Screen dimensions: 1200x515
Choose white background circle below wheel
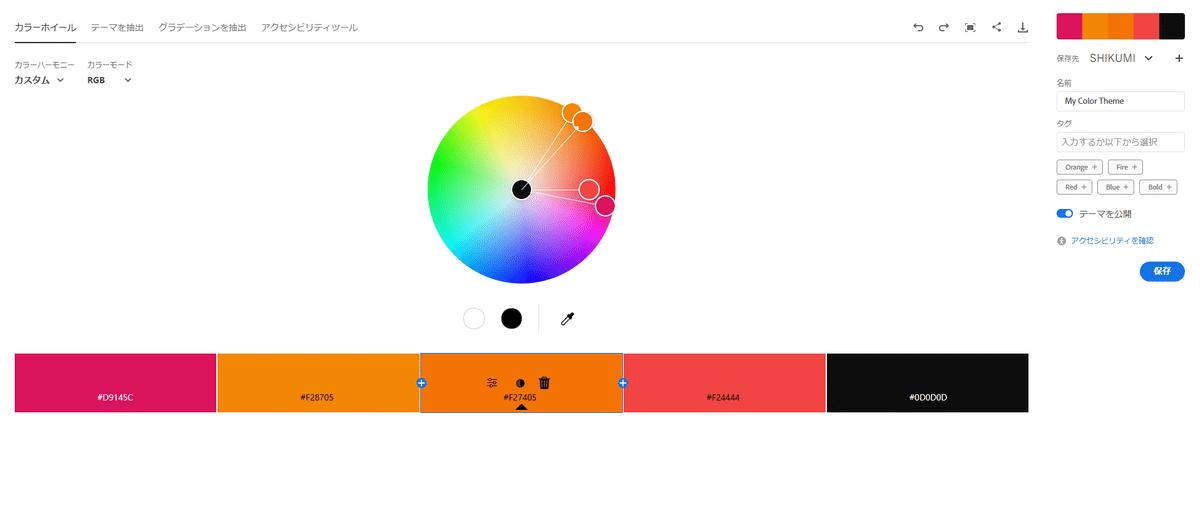click(474, 318)
